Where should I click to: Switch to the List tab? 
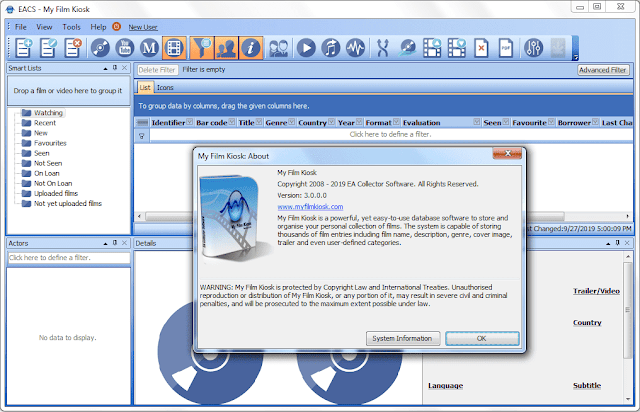(x=145, y=87)
